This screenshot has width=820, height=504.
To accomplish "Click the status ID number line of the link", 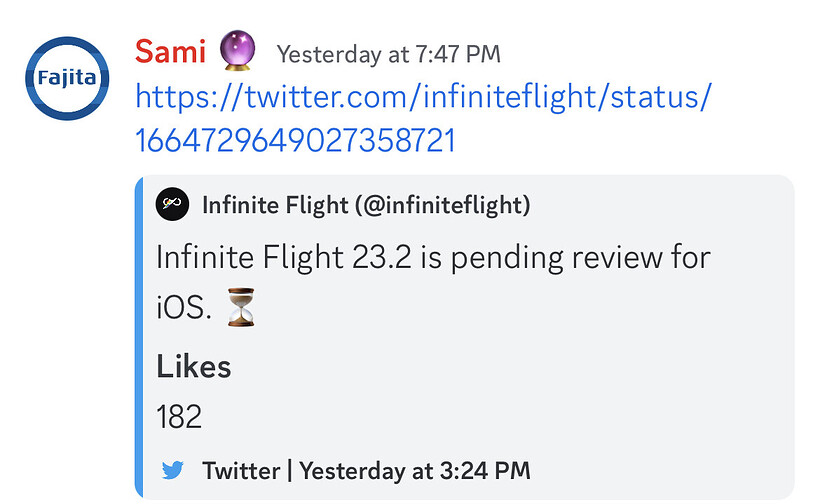I will [295, 140].
